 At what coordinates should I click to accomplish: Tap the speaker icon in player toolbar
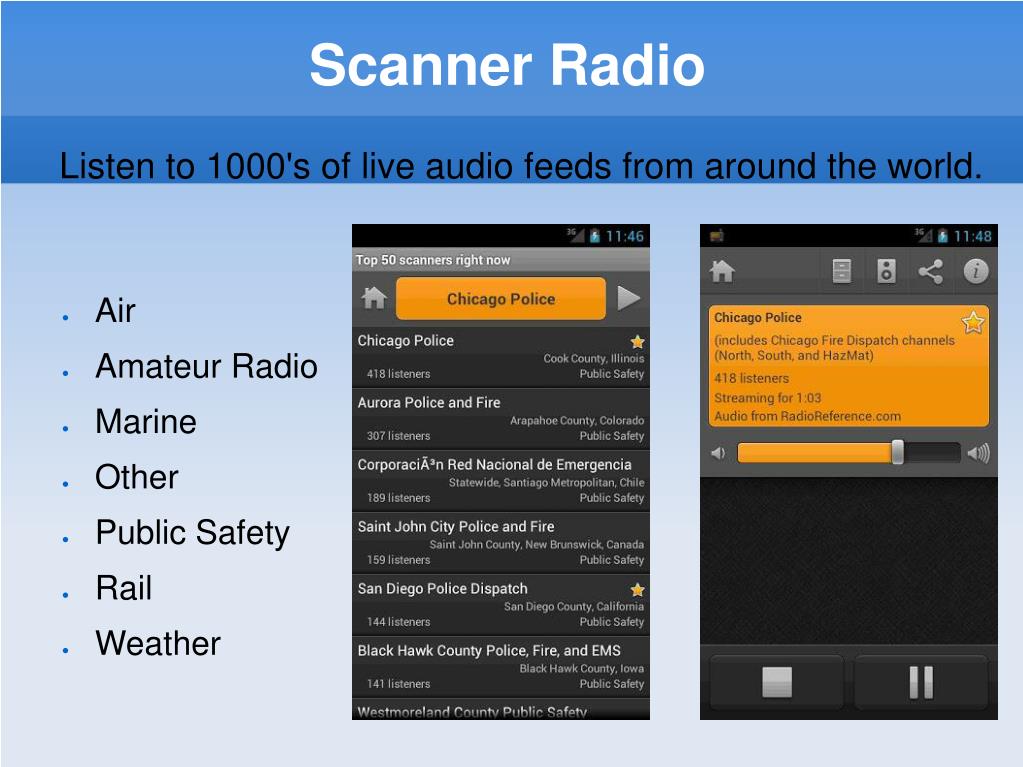click(x=886, y=271)
